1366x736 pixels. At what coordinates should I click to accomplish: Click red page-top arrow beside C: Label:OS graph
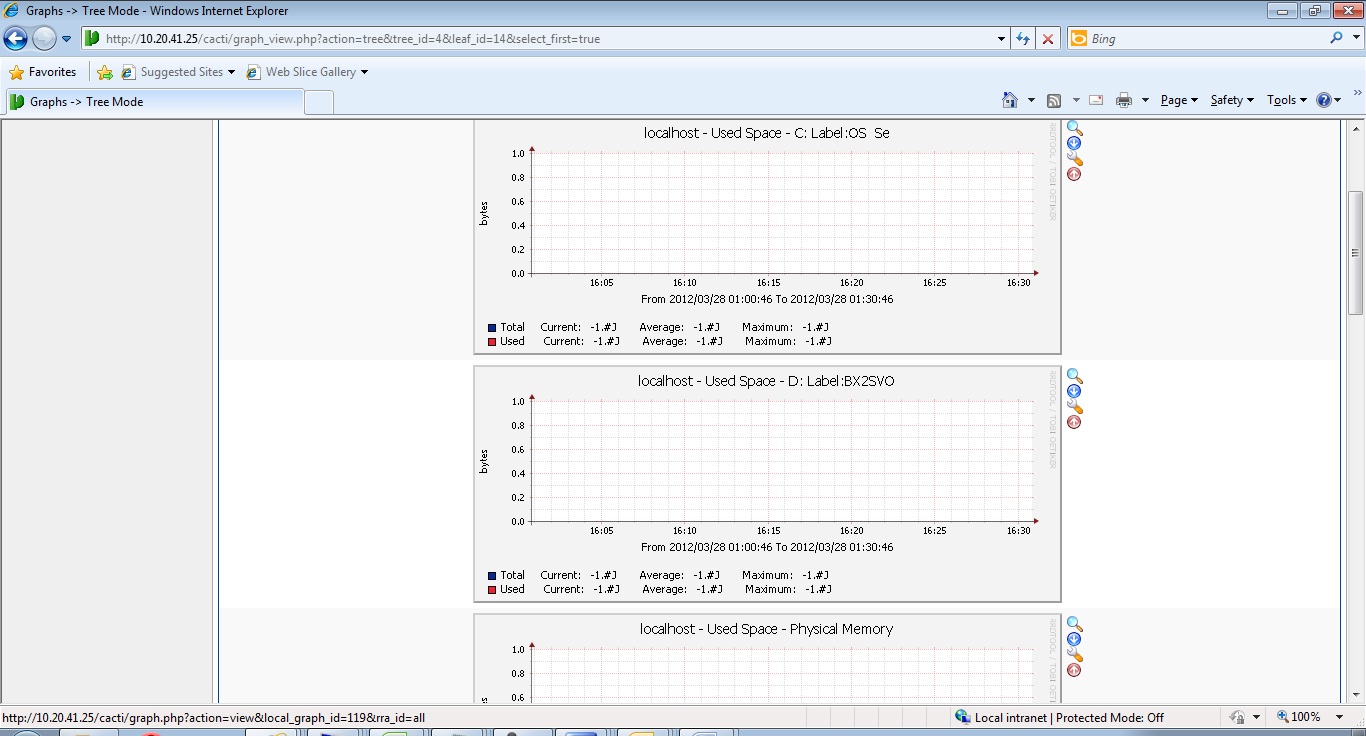(x=1074, y=174)
